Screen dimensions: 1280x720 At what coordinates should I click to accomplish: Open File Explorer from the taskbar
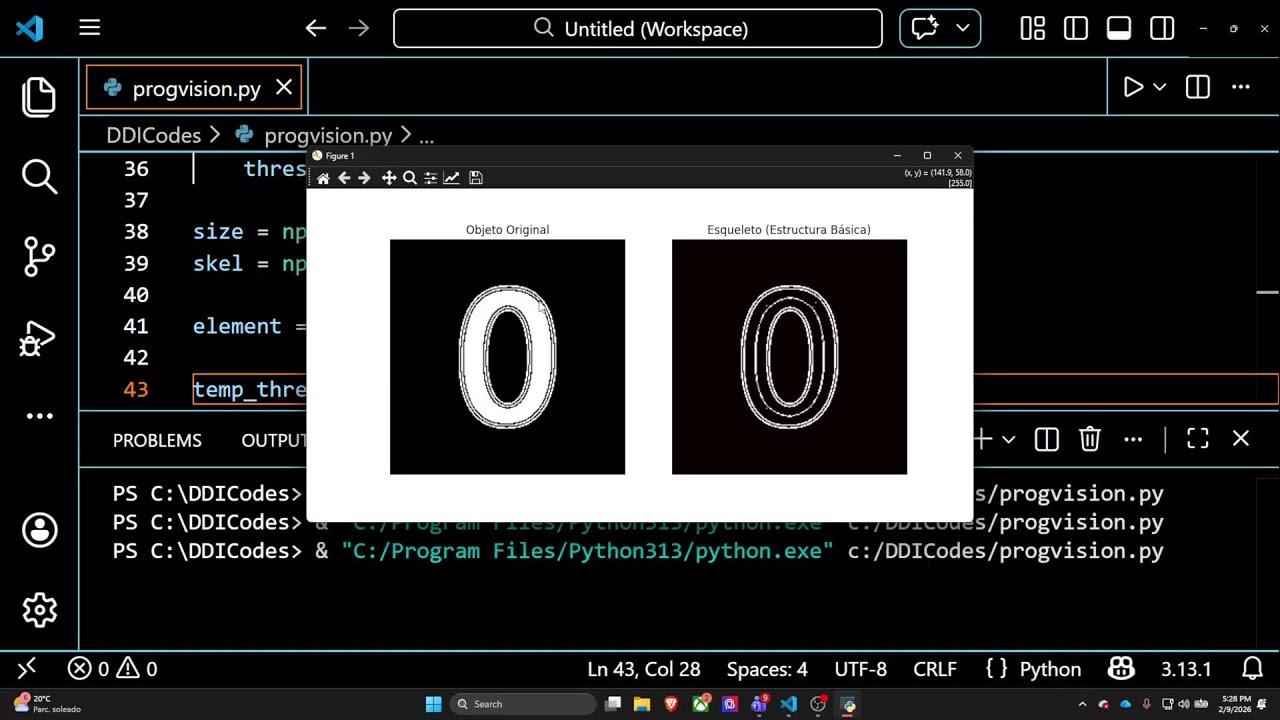642,704
